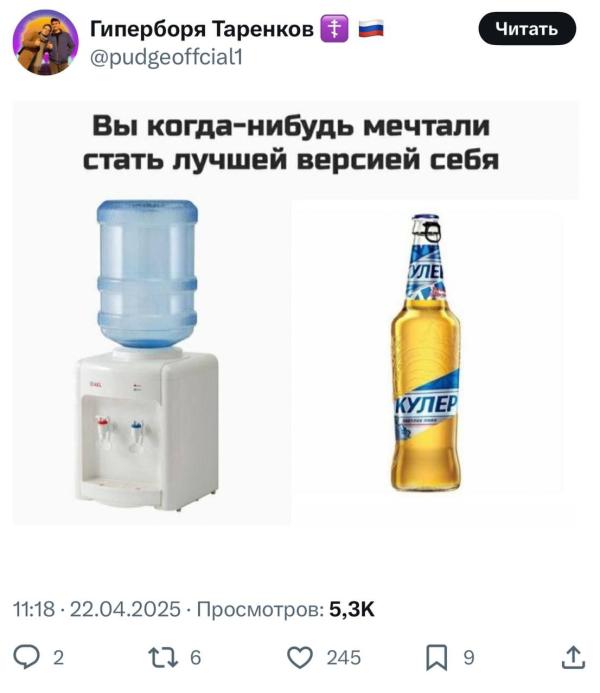600x693 pixels.
Task: Open the water cooler dispenser image
Action: [x=148, y=356]
